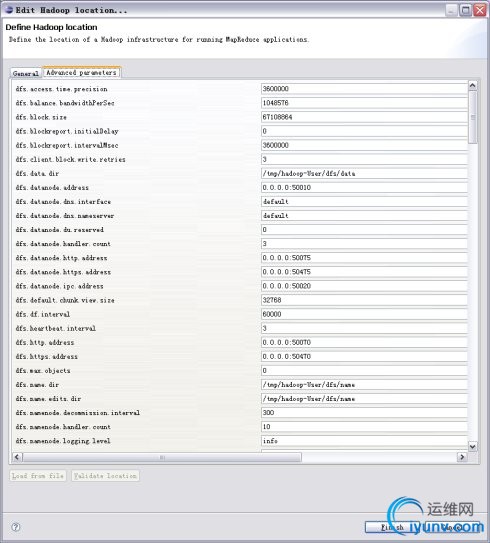Click the dfs.max.objects parameter label
The width and height of the screenshot is (490, 543).
pos(43,371)
